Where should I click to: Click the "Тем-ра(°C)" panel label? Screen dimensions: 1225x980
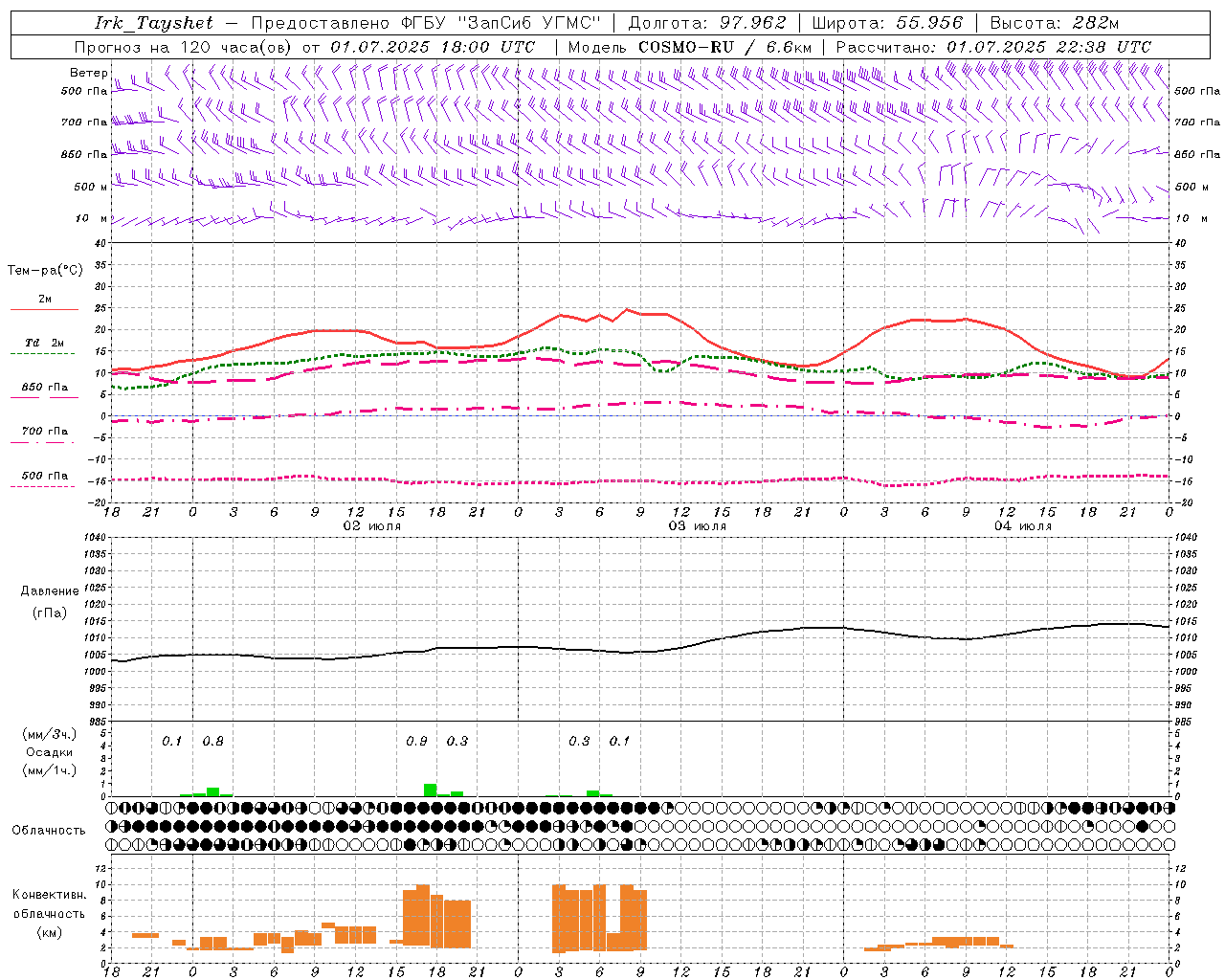45,271
